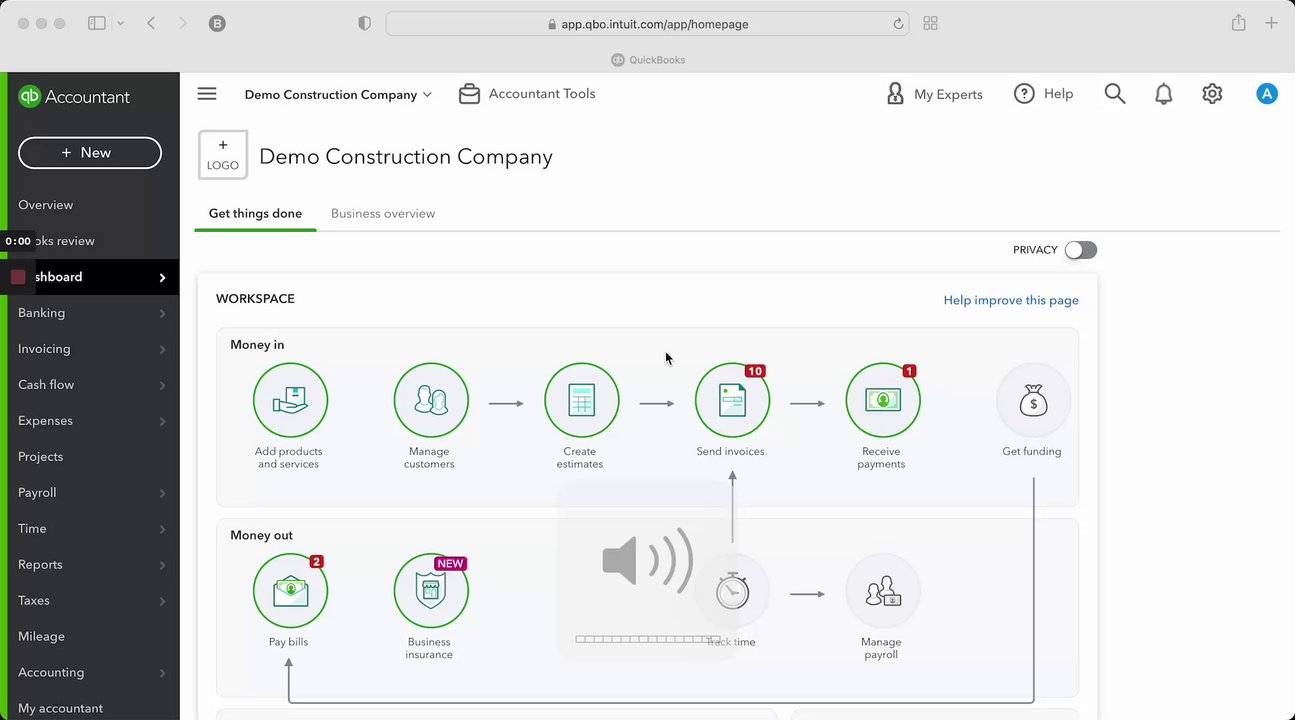Collapse navigation with the hamburger menu icon
This screenshot has width=1295, height=720.
(207, 94)
